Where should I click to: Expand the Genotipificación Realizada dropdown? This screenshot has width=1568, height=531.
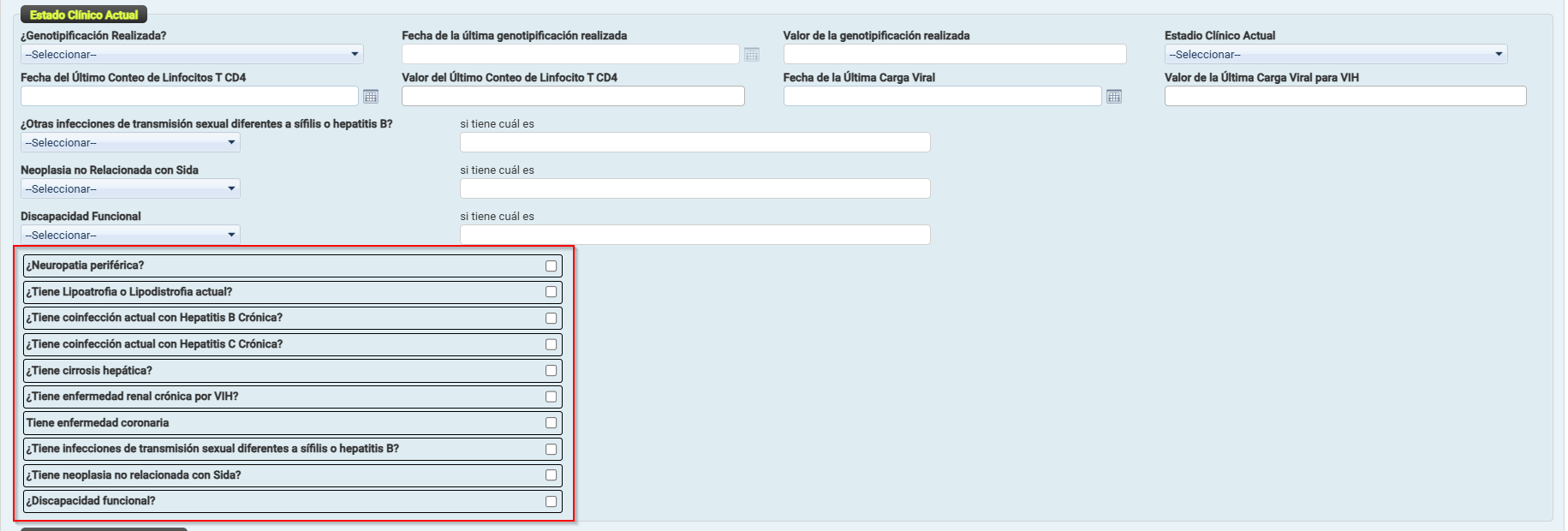pyautogui.click(x=192, y=55)
